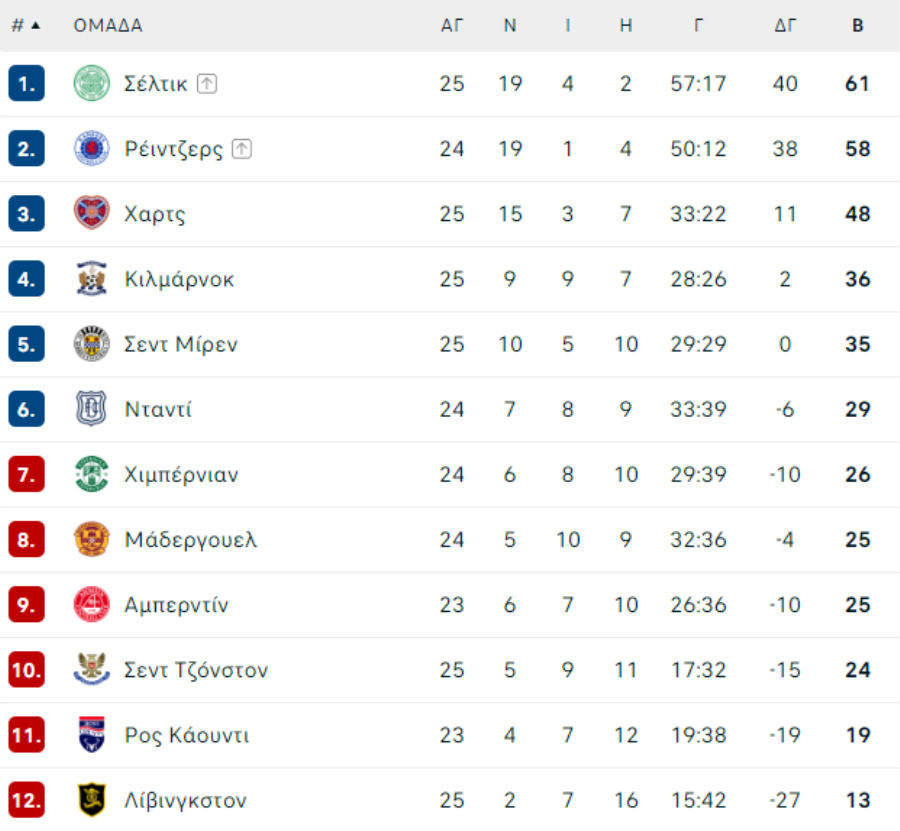Open the Σεντ Τζόνστον team link

point(196,670)
